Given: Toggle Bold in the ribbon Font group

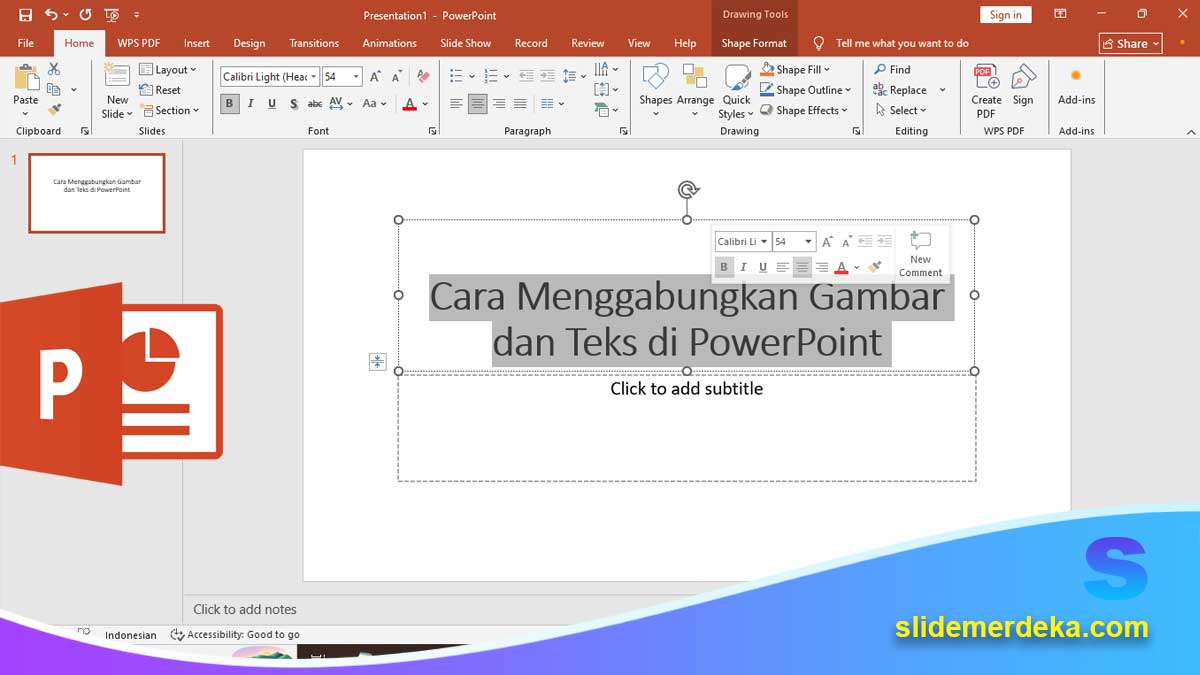Looking at the screenshot, I should 230,103.
